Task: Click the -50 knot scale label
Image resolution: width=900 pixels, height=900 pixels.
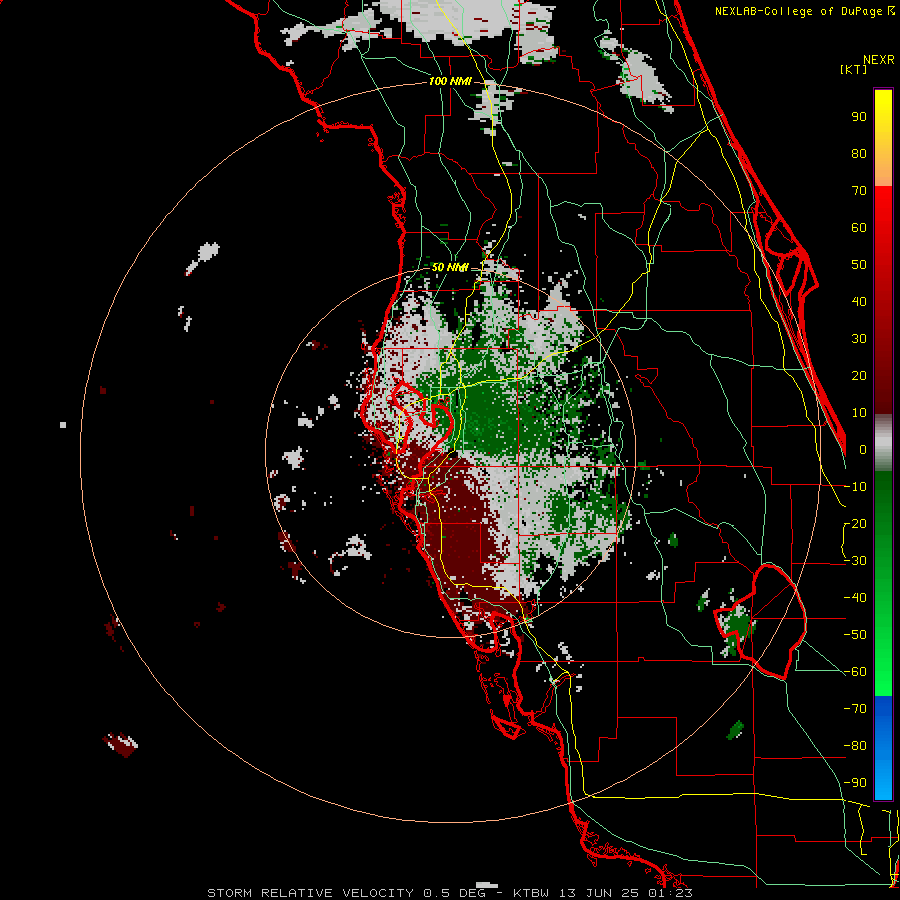Action: coord(855,635)
